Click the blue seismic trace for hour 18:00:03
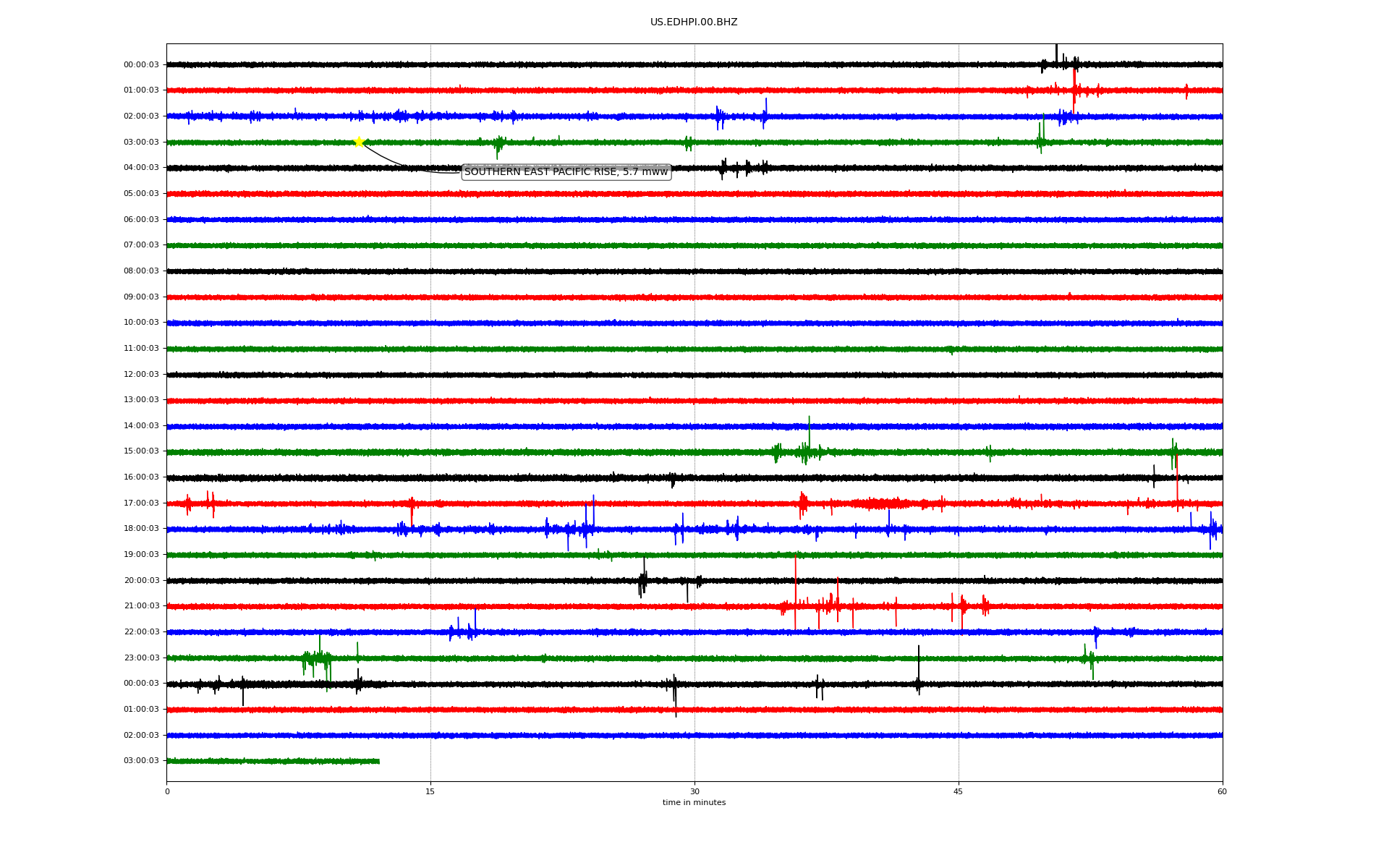The image size is (1389, 868). pos(694,529)
